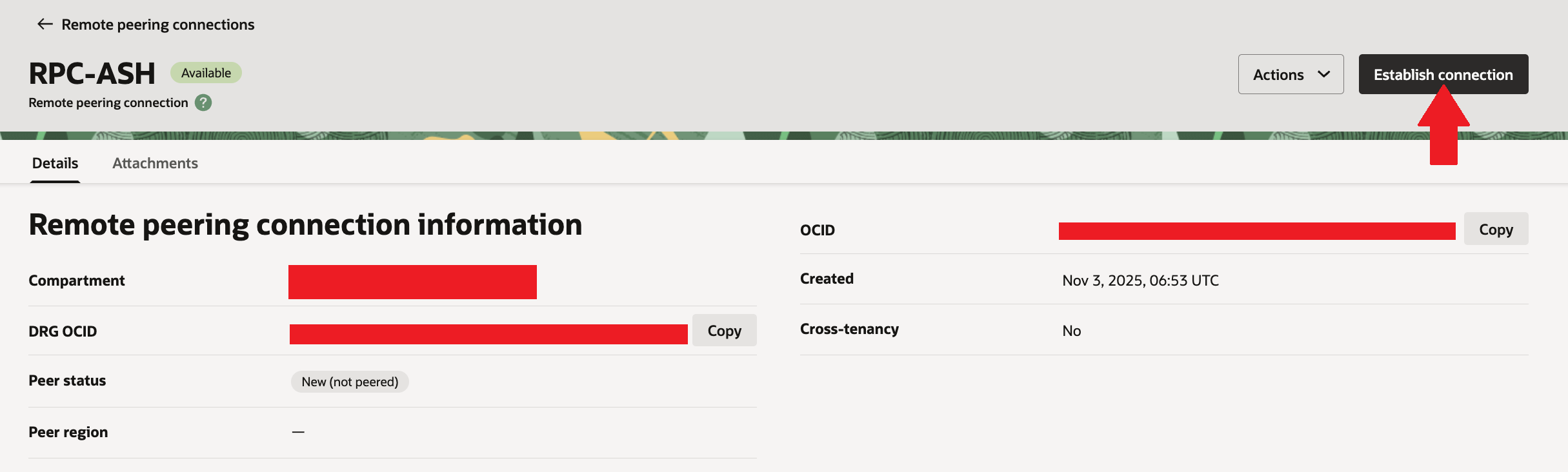
Task: Click the Created date value
Action: [1140, 280]
